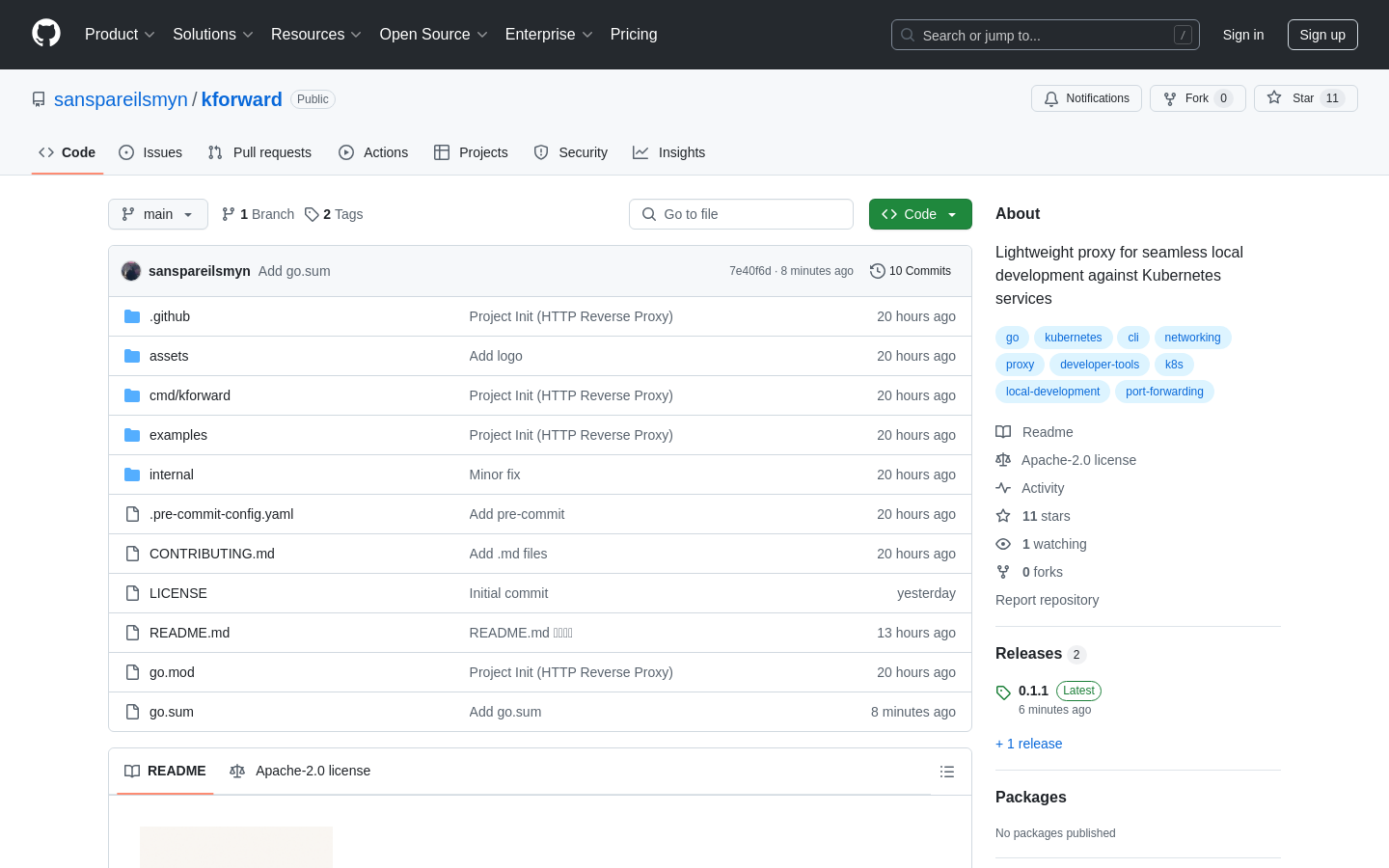
Task: View the 1 Branch link
Action: click(258, 214)
